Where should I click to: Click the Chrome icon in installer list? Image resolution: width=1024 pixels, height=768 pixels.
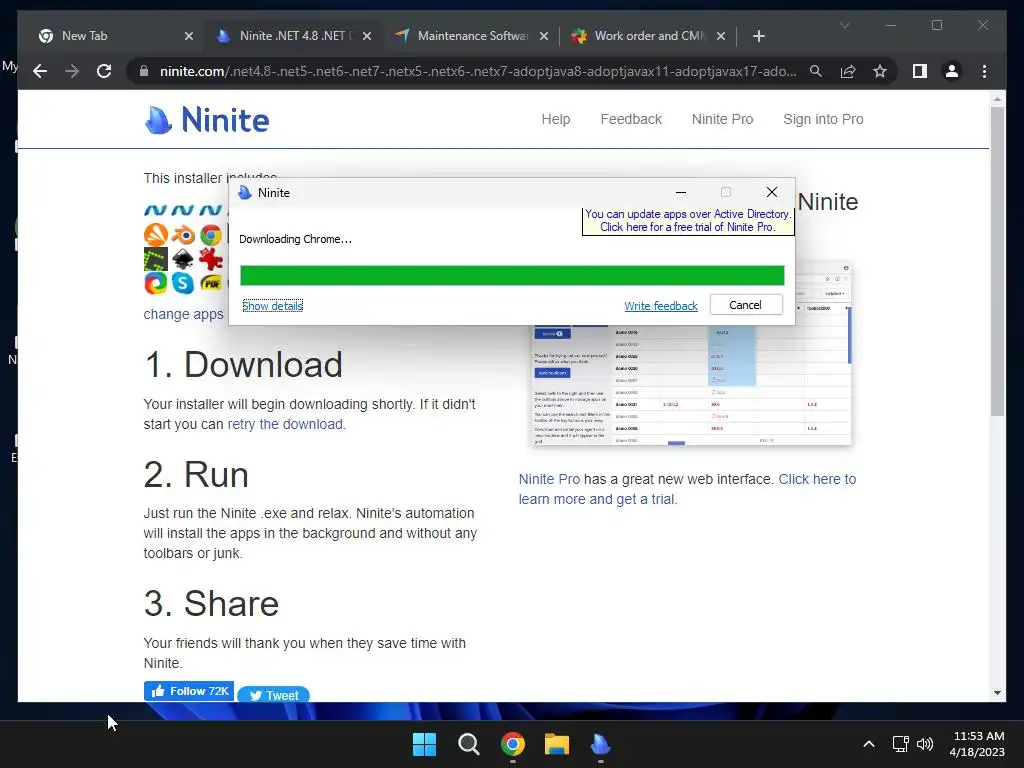coord(211,234)
